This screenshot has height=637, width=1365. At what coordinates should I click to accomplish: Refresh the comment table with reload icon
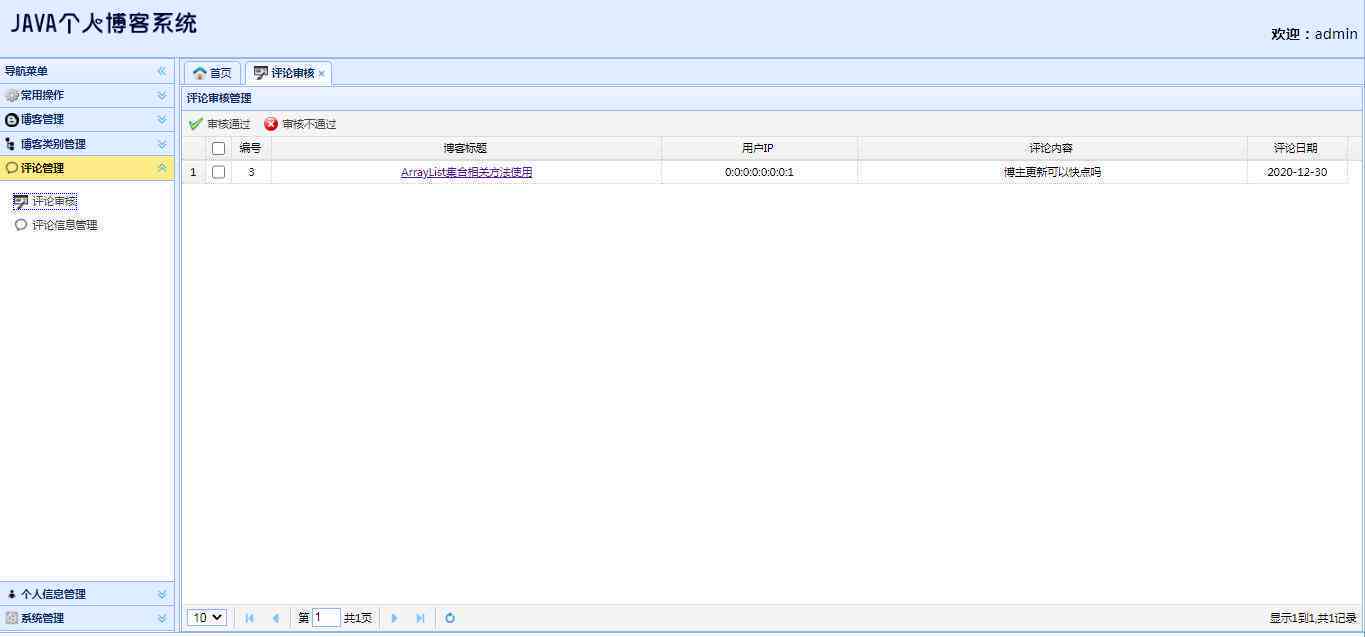tap(450, 618)
